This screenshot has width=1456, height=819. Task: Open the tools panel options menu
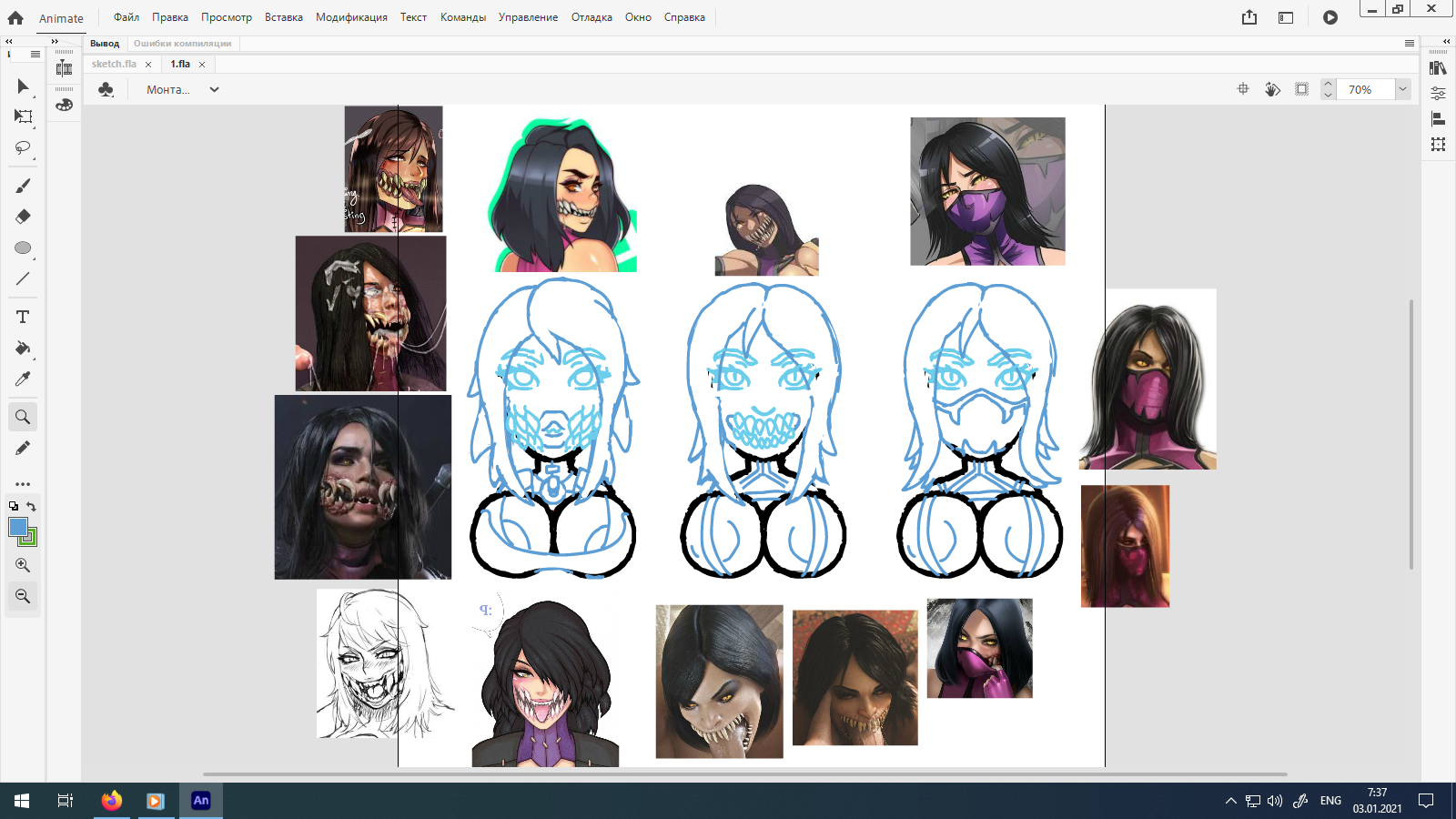(x=35, y=55)
